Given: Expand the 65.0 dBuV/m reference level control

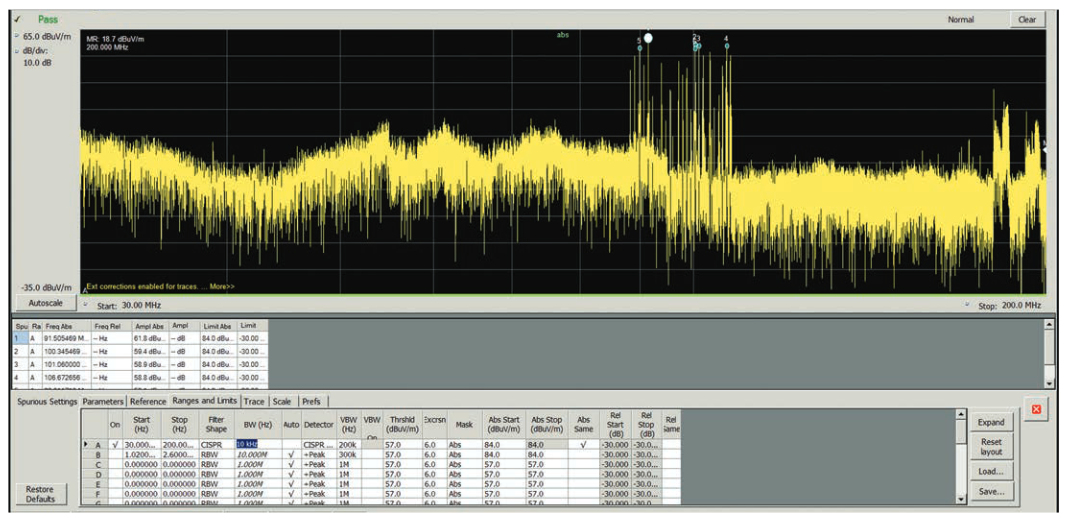Looking at the screenshot, I should (17, 37).
